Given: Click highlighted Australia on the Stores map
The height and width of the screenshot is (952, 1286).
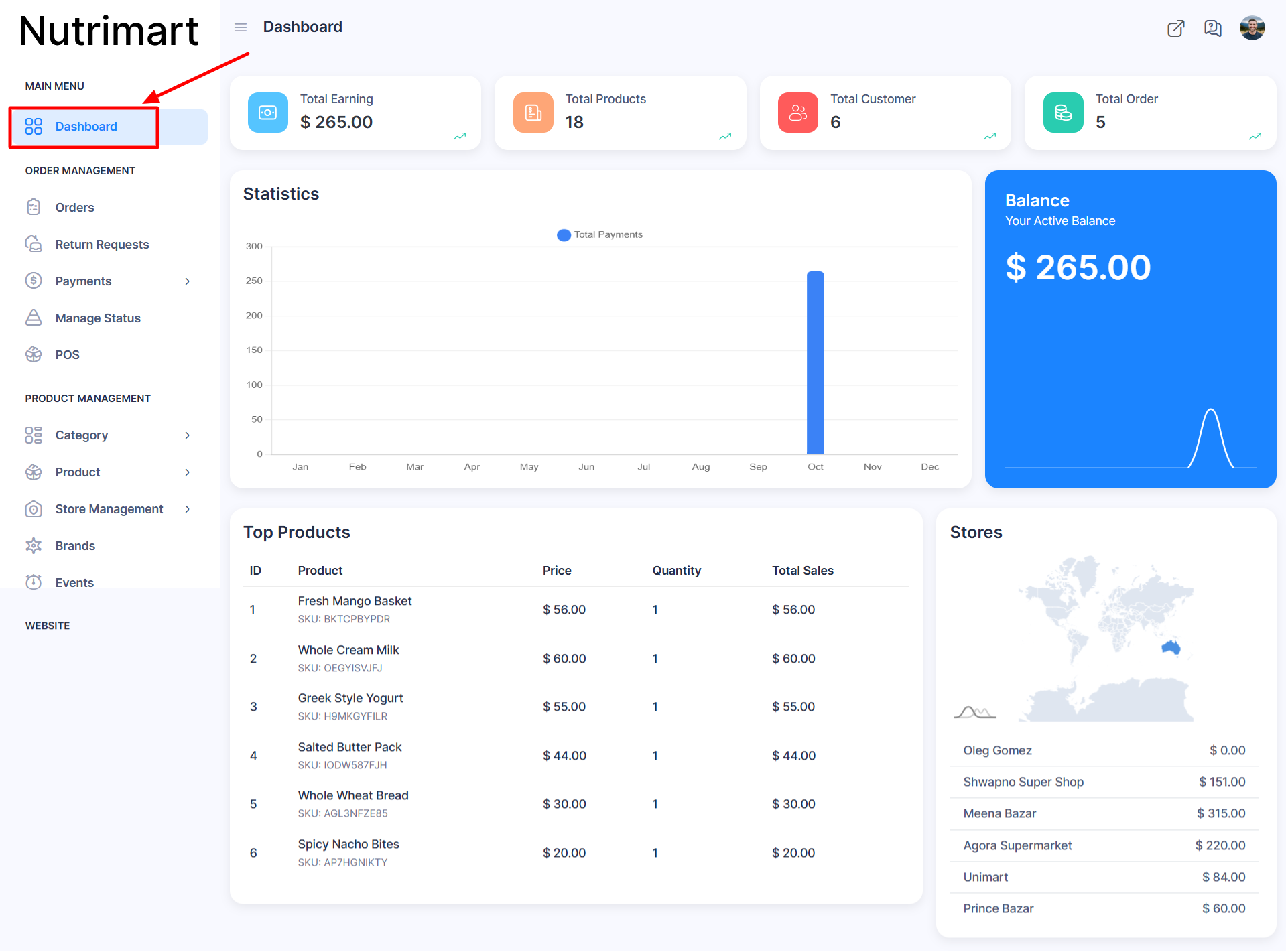Looking at the screenshot, I should click(x=1171, y=647).
